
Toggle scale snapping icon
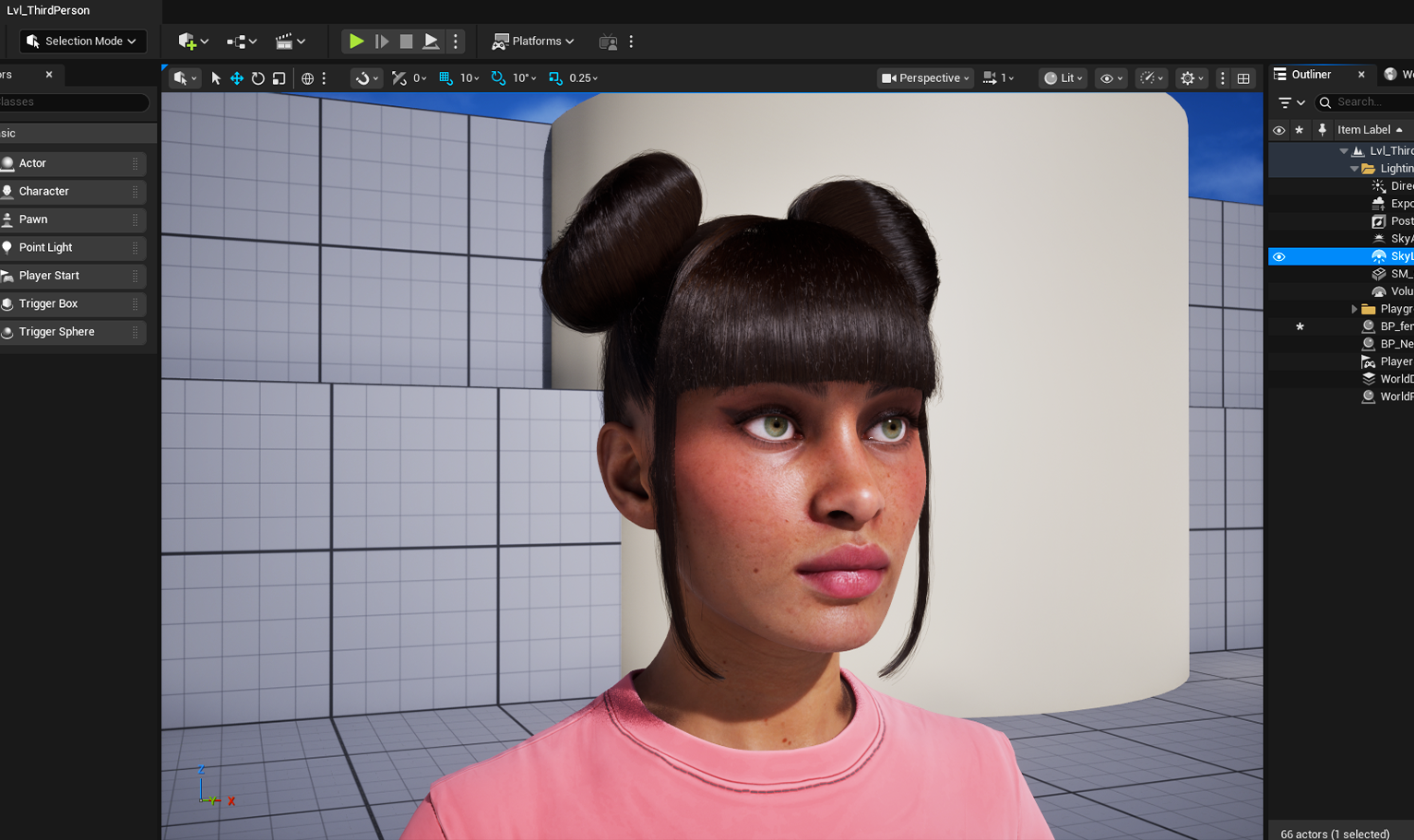click(x=555, y=78)
